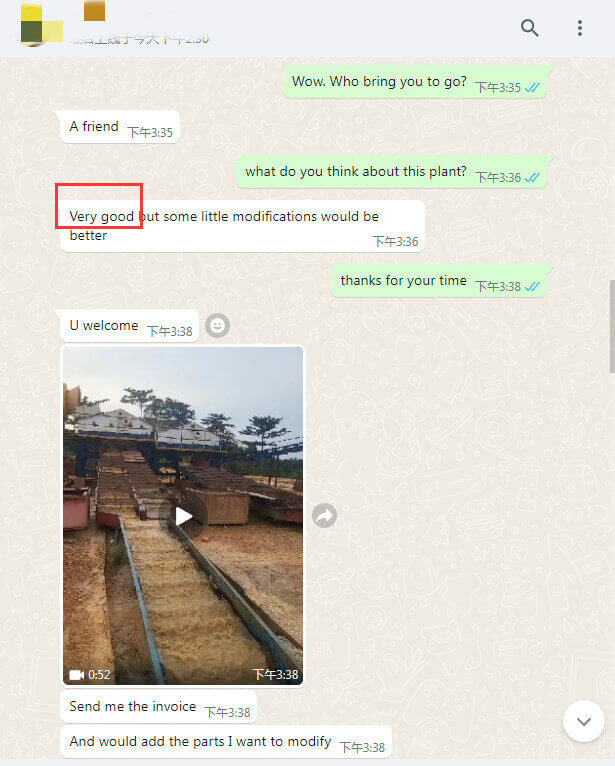The width and height of the screenshot is (615, 766).
Task: Click "And would add the parts" message
Action: pyautogui.click(x=226, y=742)
